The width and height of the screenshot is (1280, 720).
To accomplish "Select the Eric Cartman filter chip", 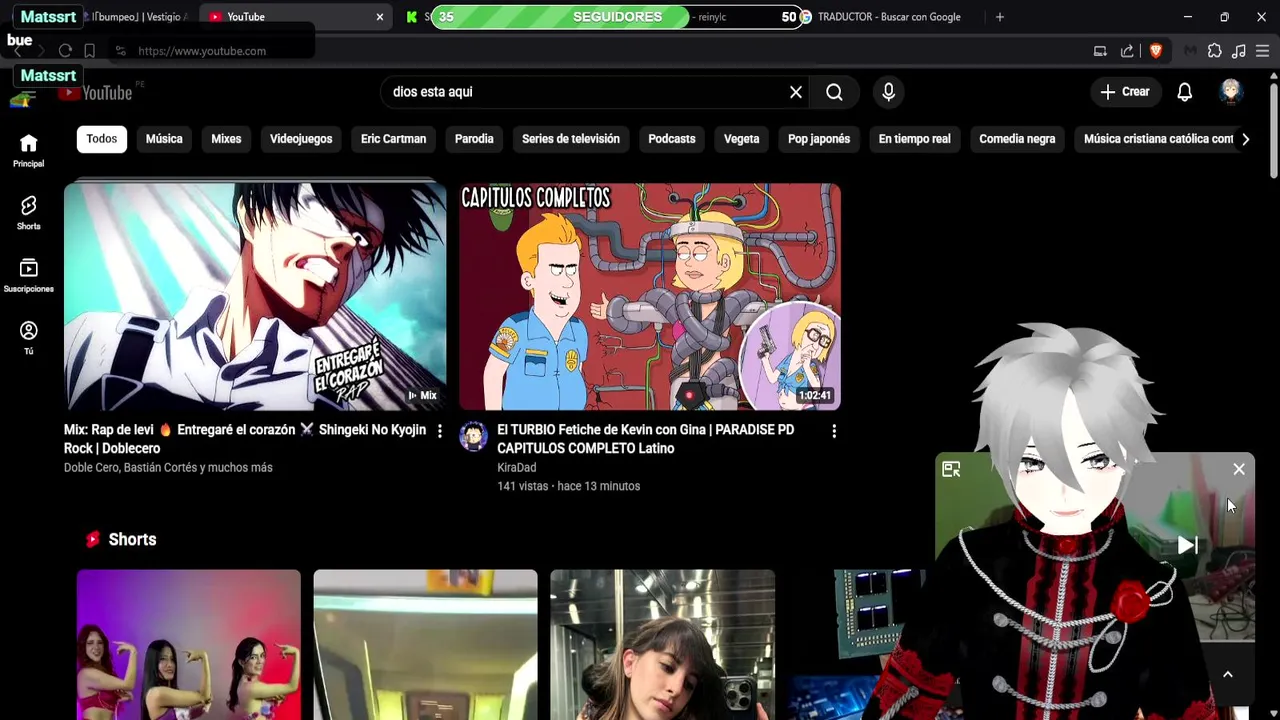I will point(393,139).
